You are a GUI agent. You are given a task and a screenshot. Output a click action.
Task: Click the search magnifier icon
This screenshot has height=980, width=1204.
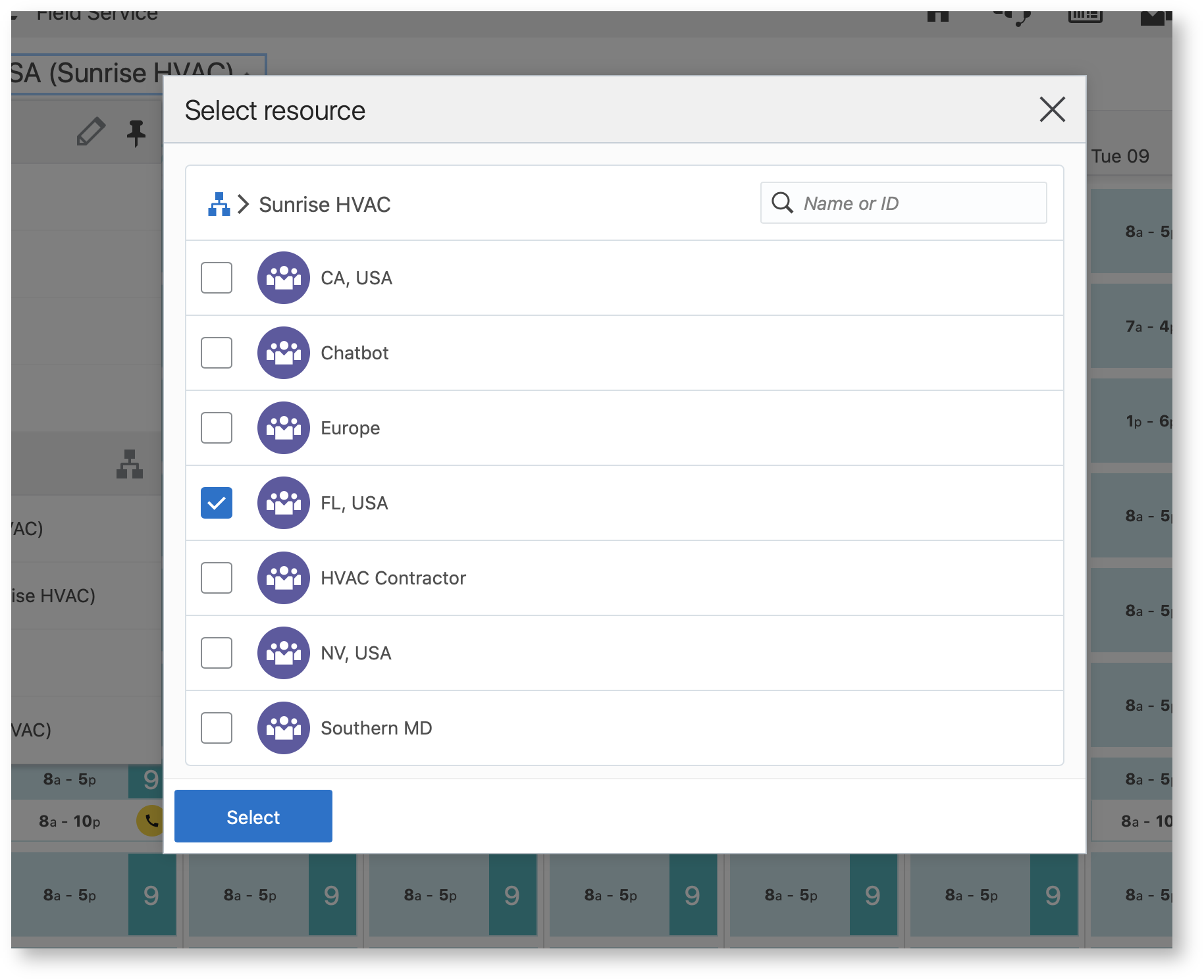pos(782,203)
